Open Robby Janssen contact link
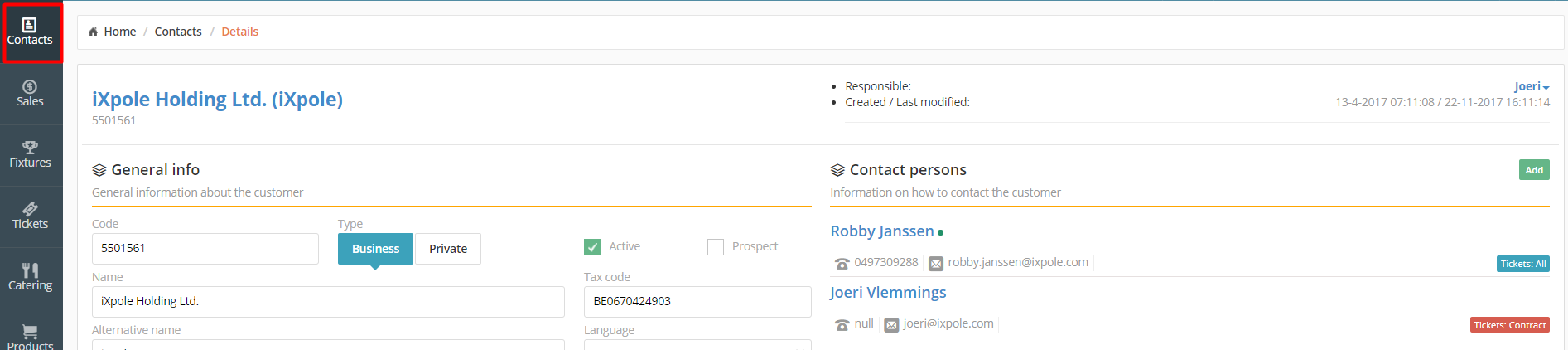This screenshot has height=350, width=1568. (x=882, y=231)
